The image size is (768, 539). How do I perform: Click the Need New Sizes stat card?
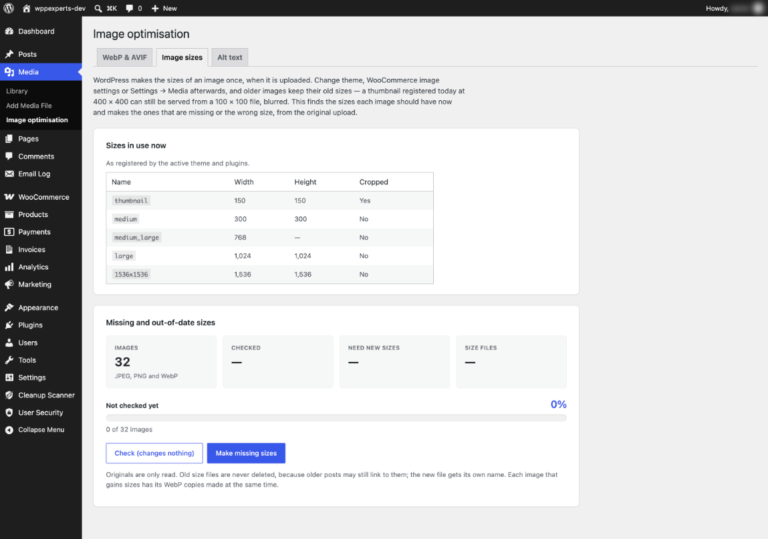tap(394, 362)
